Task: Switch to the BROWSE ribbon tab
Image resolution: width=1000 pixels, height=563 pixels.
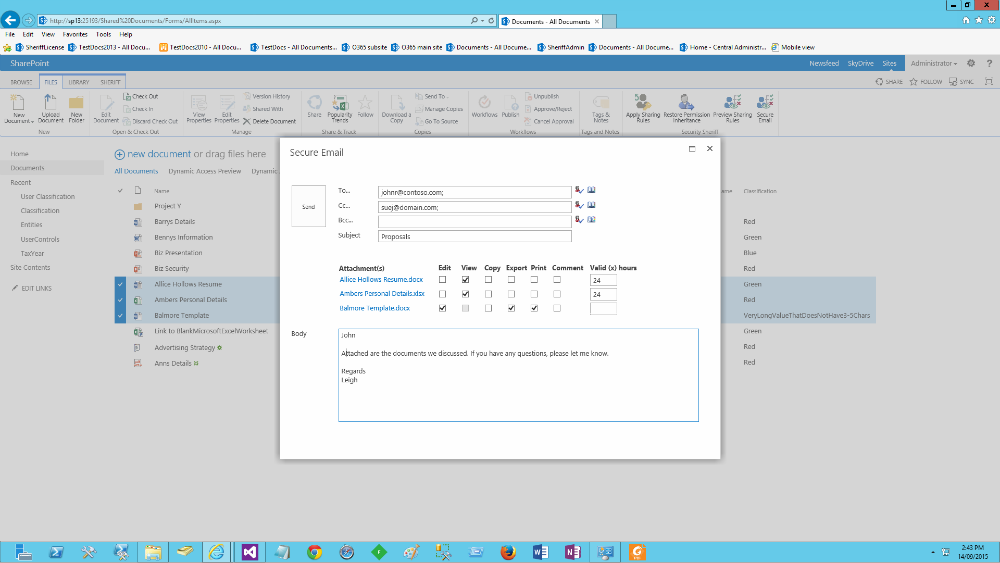Action: [21, 82]
